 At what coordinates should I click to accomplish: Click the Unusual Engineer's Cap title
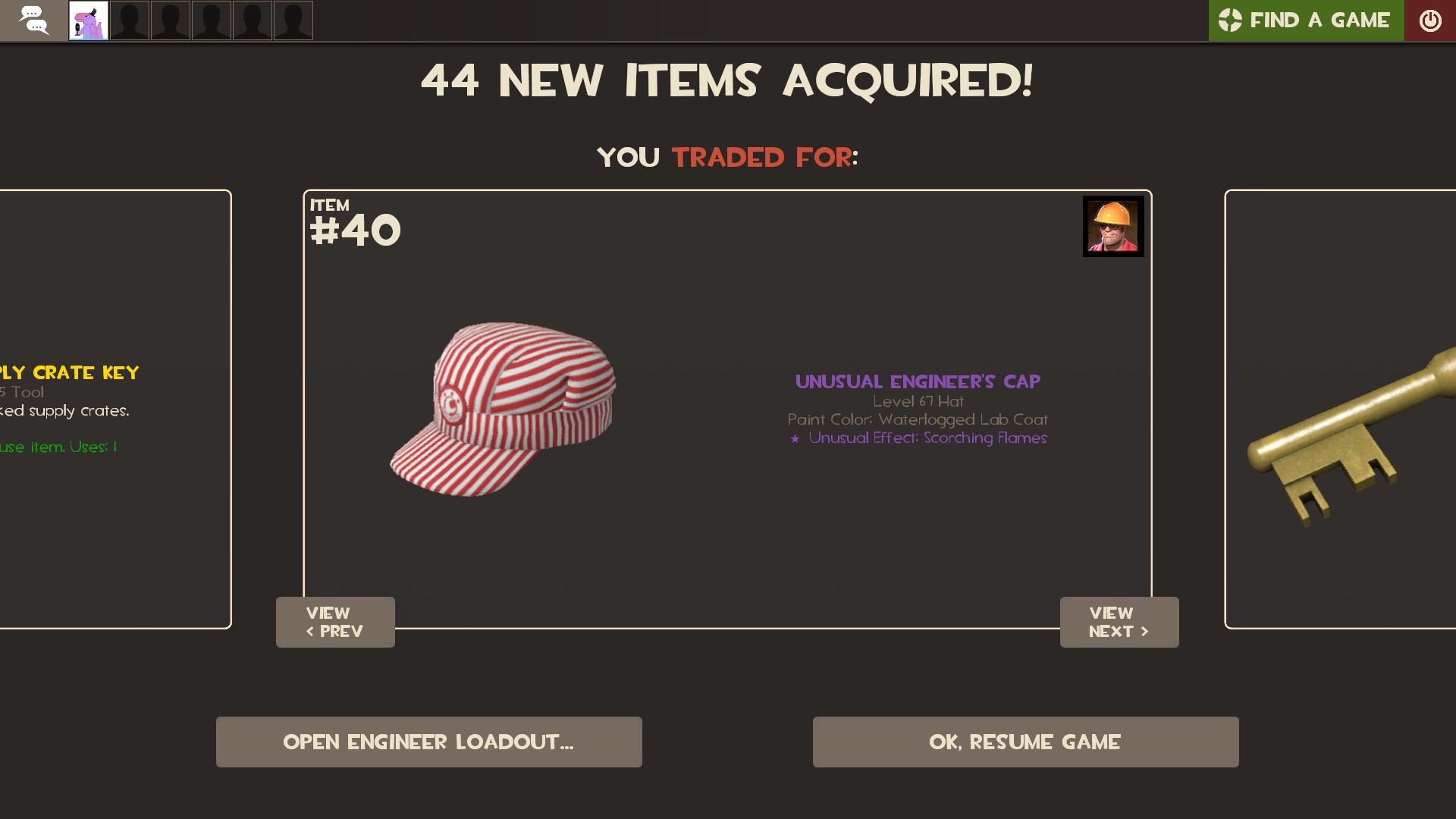point(918,381)
